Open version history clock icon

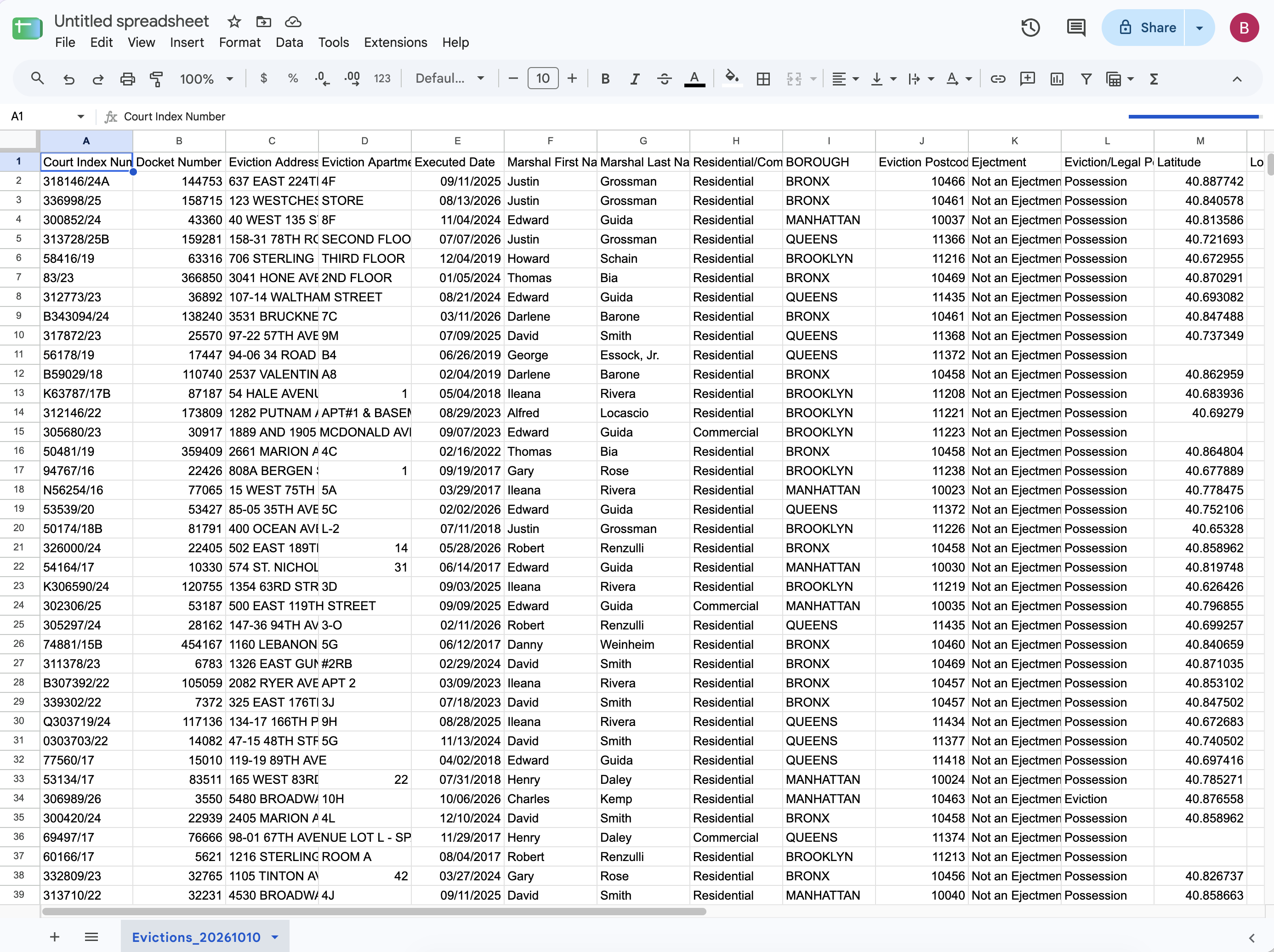pyautogui.click(x=1030, y=28)
